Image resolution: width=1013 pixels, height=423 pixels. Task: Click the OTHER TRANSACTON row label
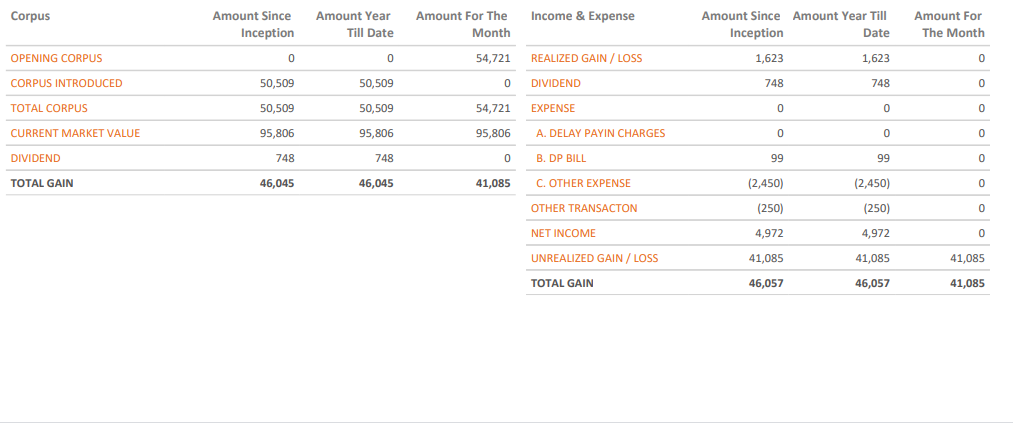(x=584, y=208)
